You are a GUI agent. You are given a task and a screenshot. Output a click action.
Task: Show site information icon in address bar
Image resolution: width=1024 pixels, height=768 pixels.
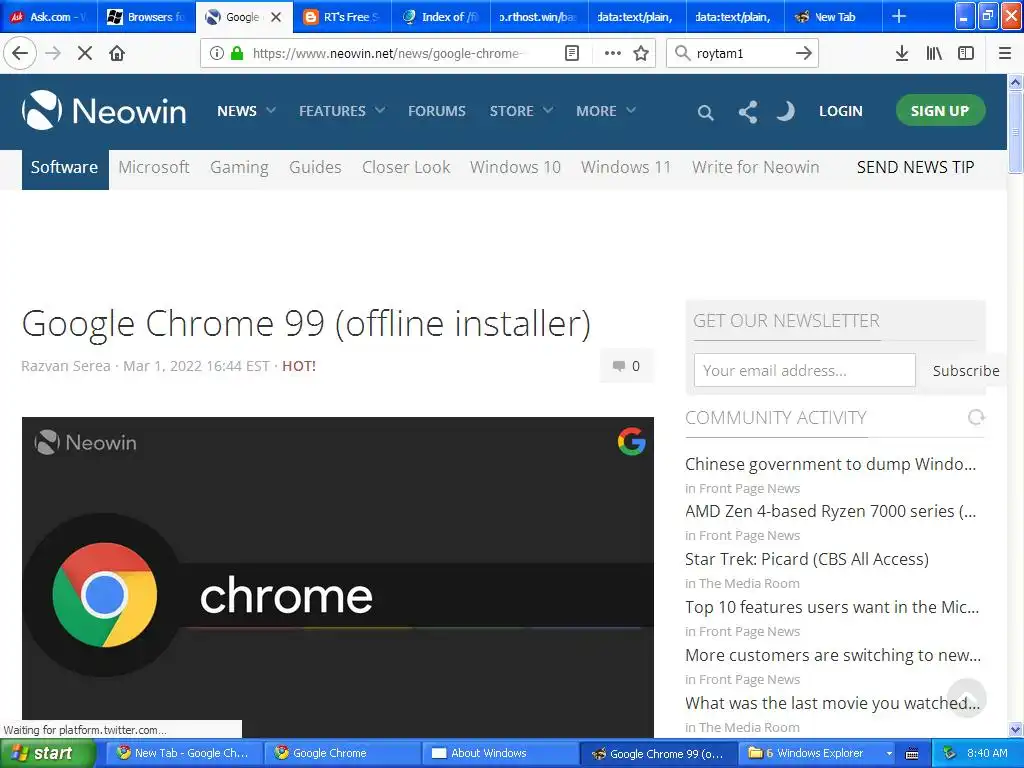click(217, 53)
